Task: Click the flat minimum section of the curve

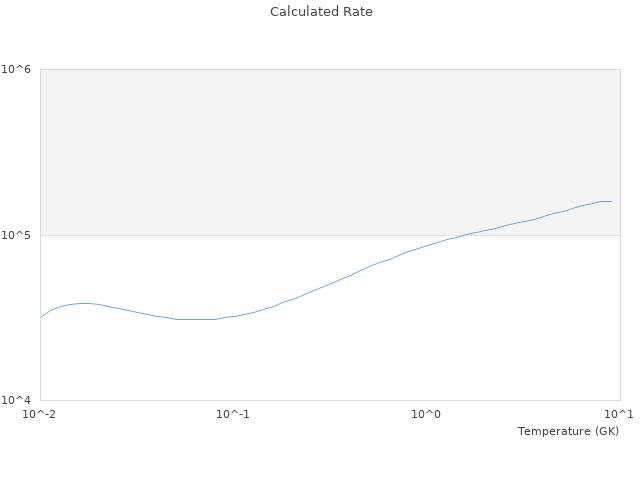Action: coord(195,319)
